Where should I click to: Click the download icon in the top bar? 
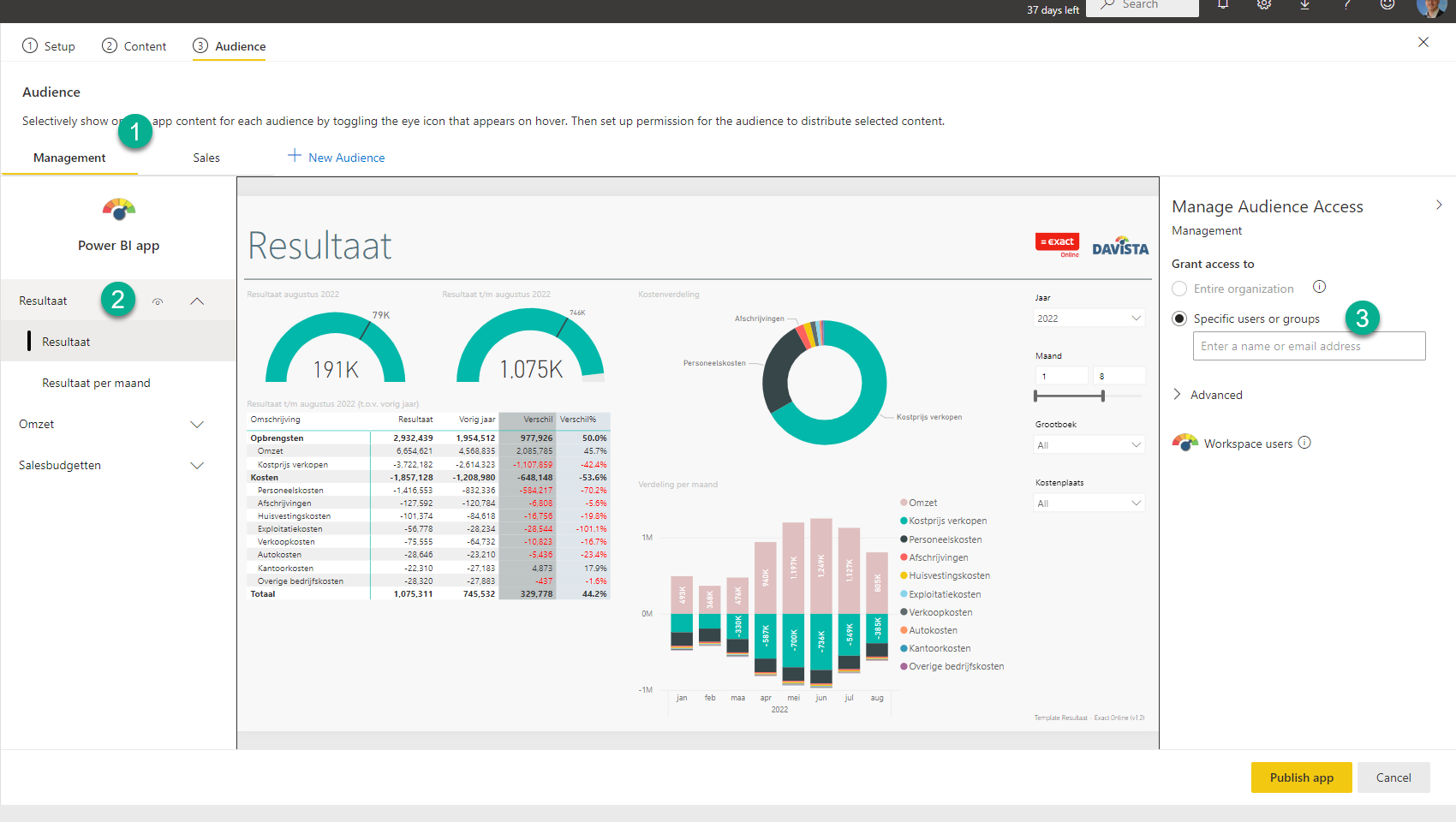tap(1305, 5)
